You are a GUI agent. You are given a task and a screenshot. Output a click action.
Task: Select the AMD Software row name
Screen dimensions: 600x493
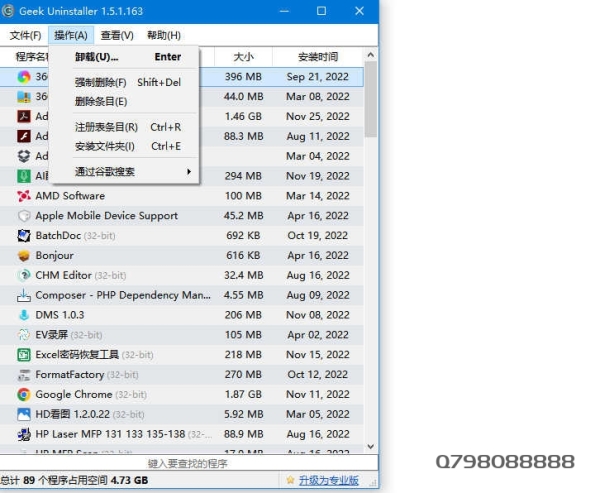tap(70, 196)
